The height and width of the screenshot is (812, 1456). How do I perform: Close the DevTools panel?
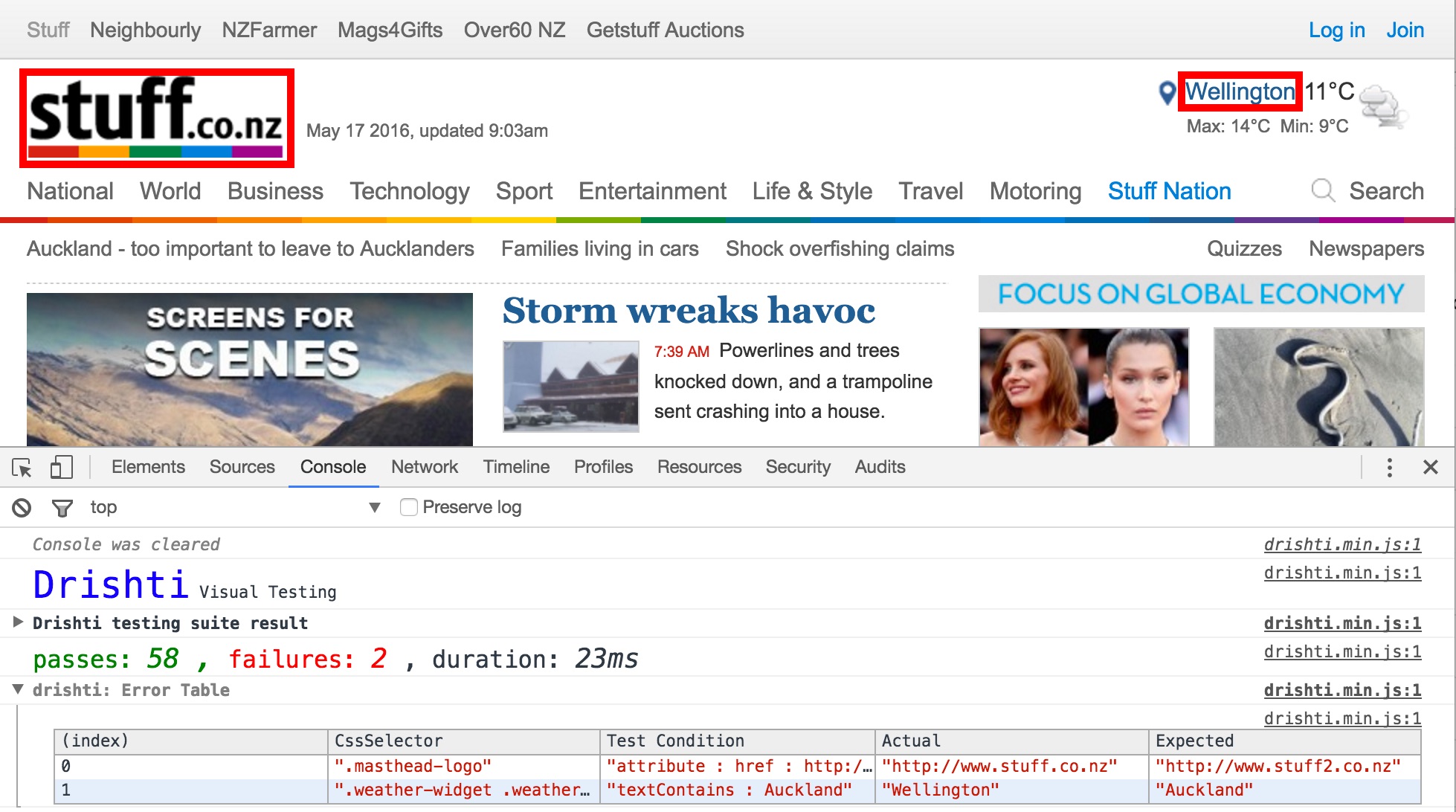(1430, 467)
